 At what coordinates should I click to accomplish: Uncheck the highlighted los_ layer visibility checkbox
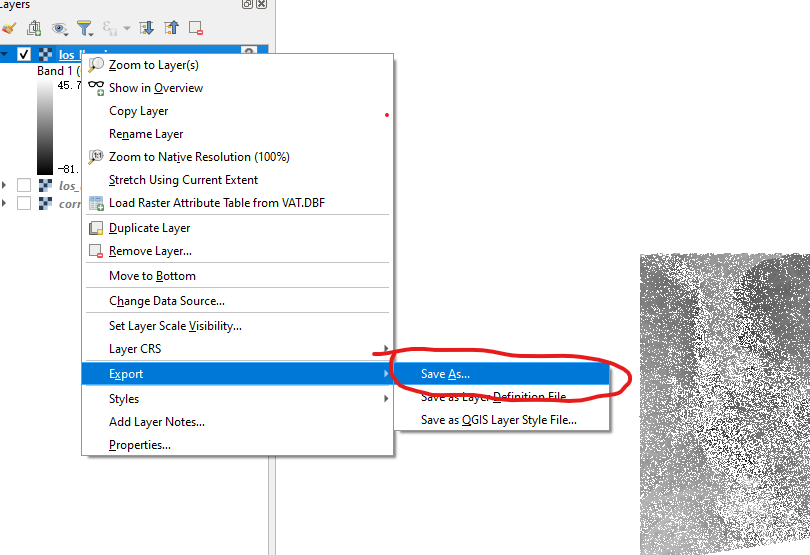click(24, 54)
